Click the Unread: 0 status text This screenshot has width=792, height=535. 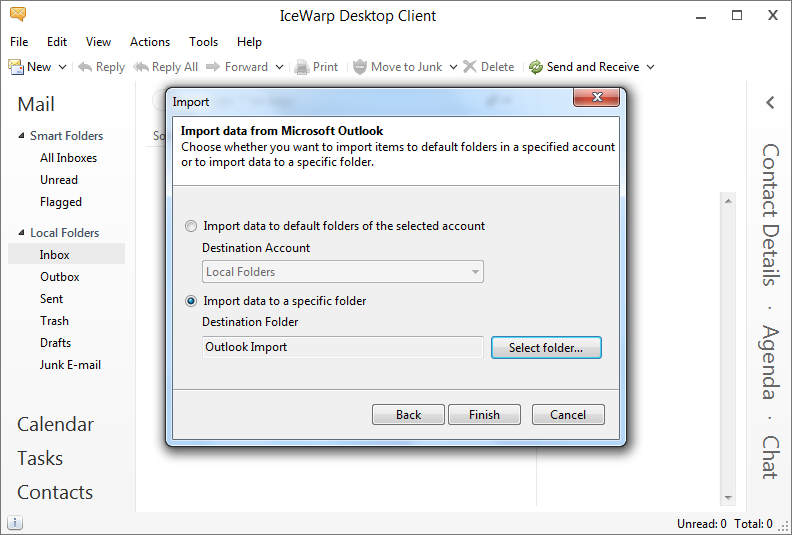(x=702, y=523)
